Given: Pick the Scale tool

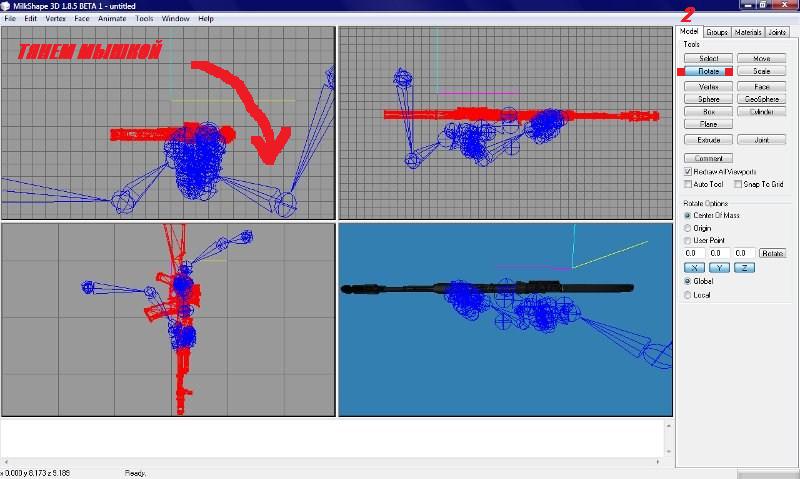Looking at the screenshot, I should (762, 72).
